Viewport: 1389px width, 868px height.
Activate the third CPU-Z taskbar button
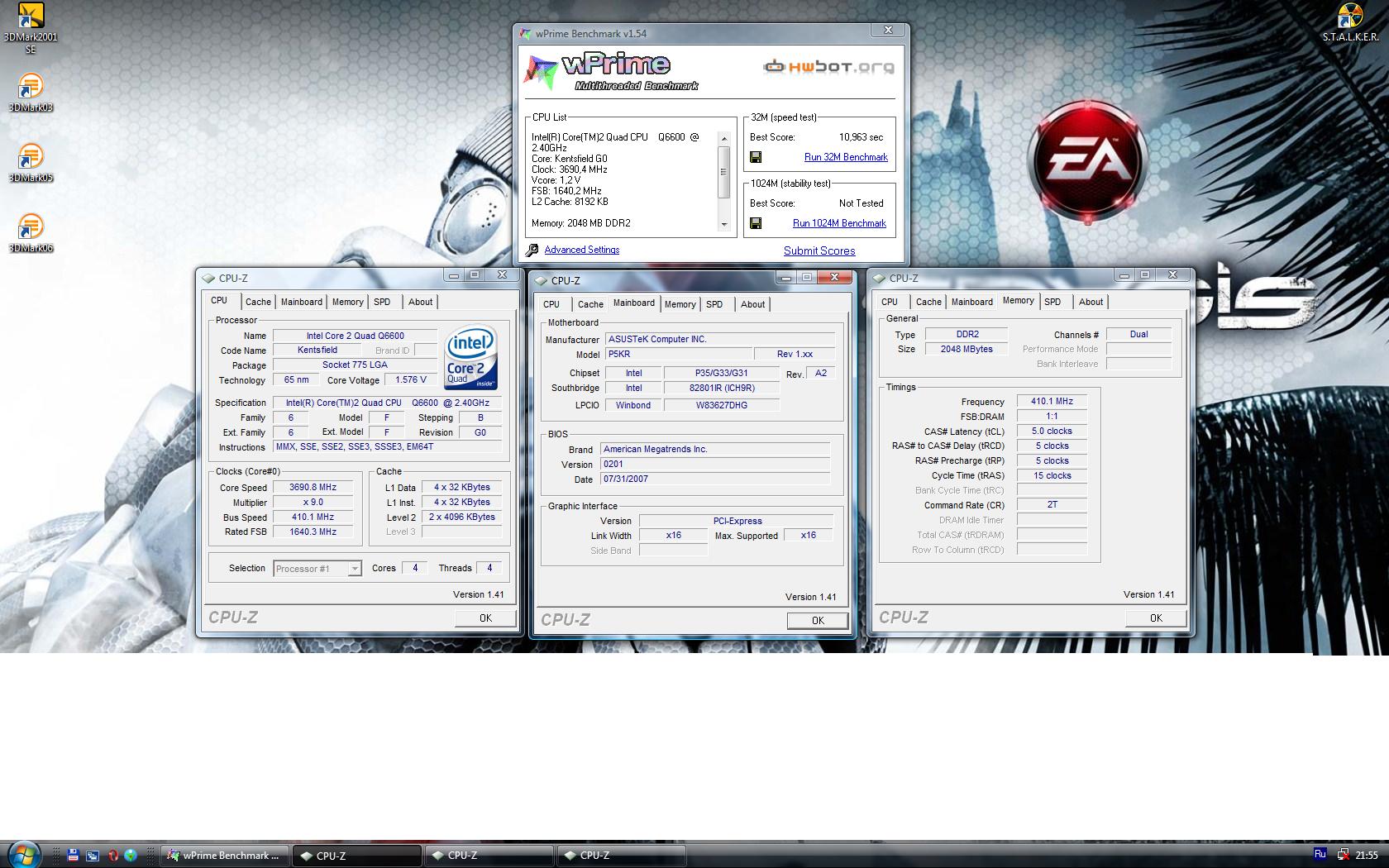coord(621,856)
